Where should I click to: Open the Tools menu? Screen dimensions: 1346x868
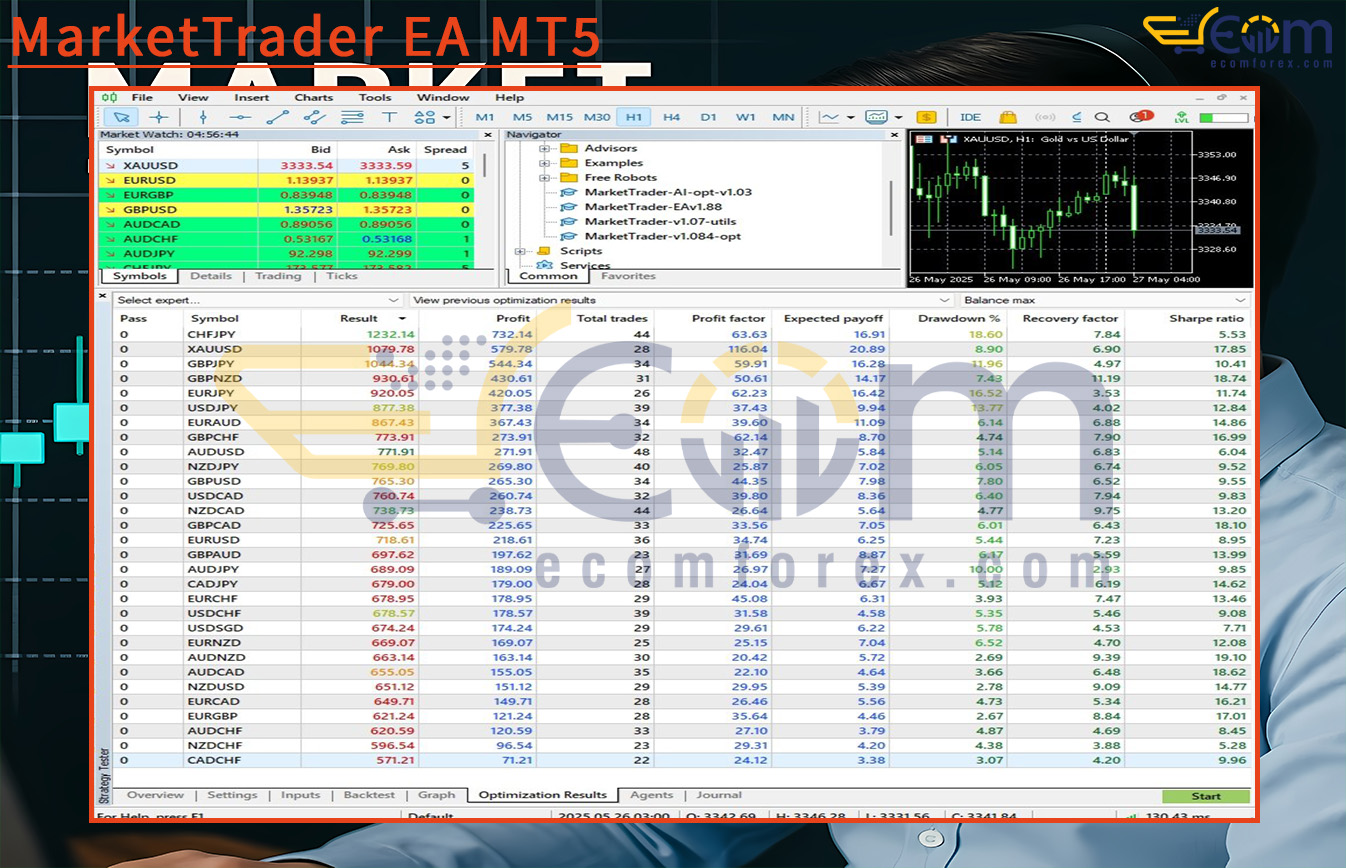click(375, 97)
